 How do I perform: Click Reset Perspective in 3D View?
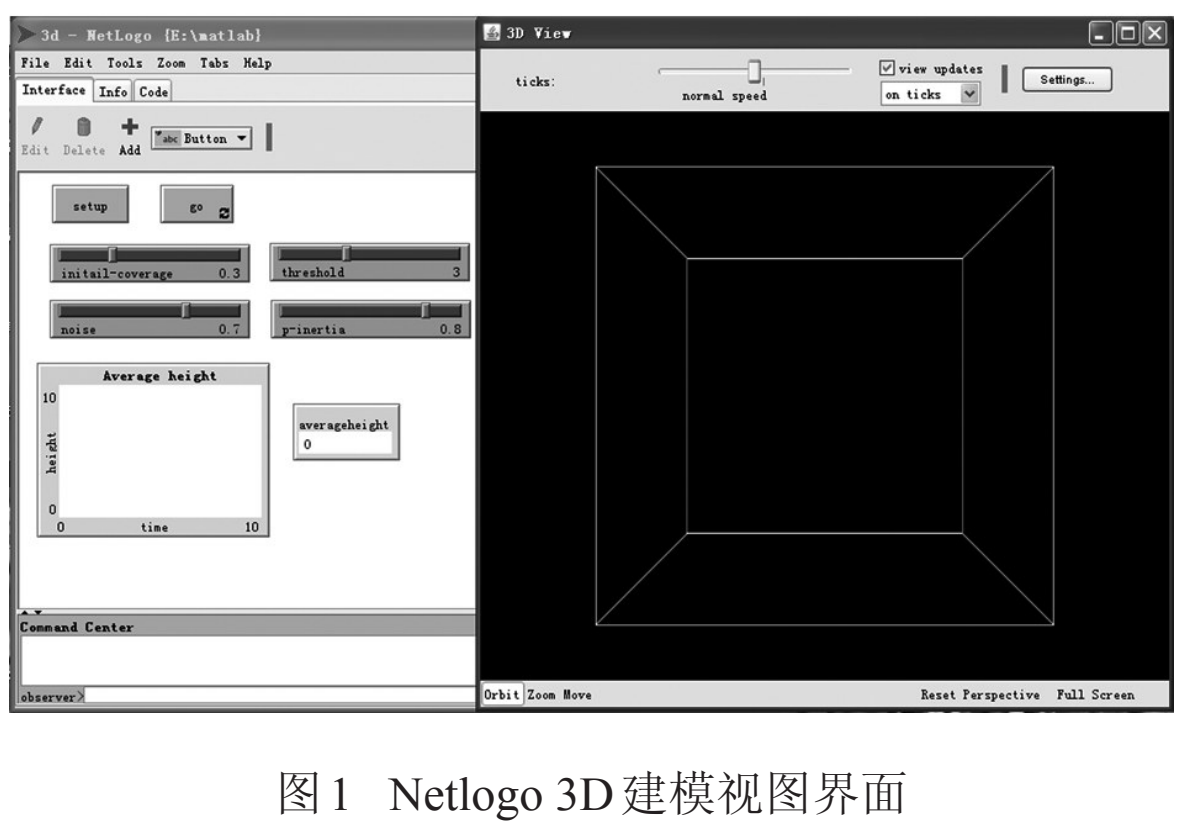980,694
